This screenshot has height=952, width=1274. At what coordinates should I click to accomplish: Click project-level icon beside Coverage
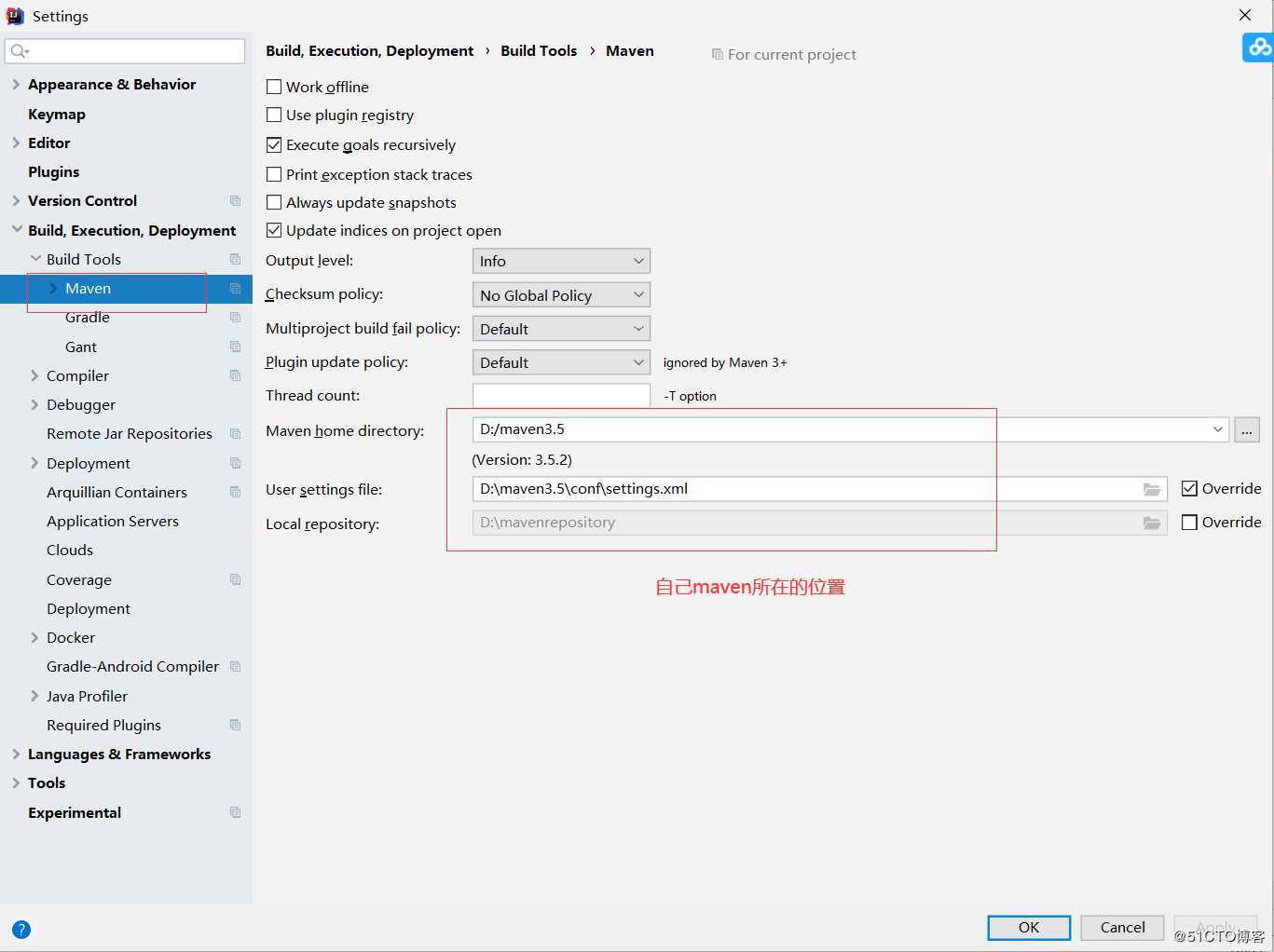235,579
